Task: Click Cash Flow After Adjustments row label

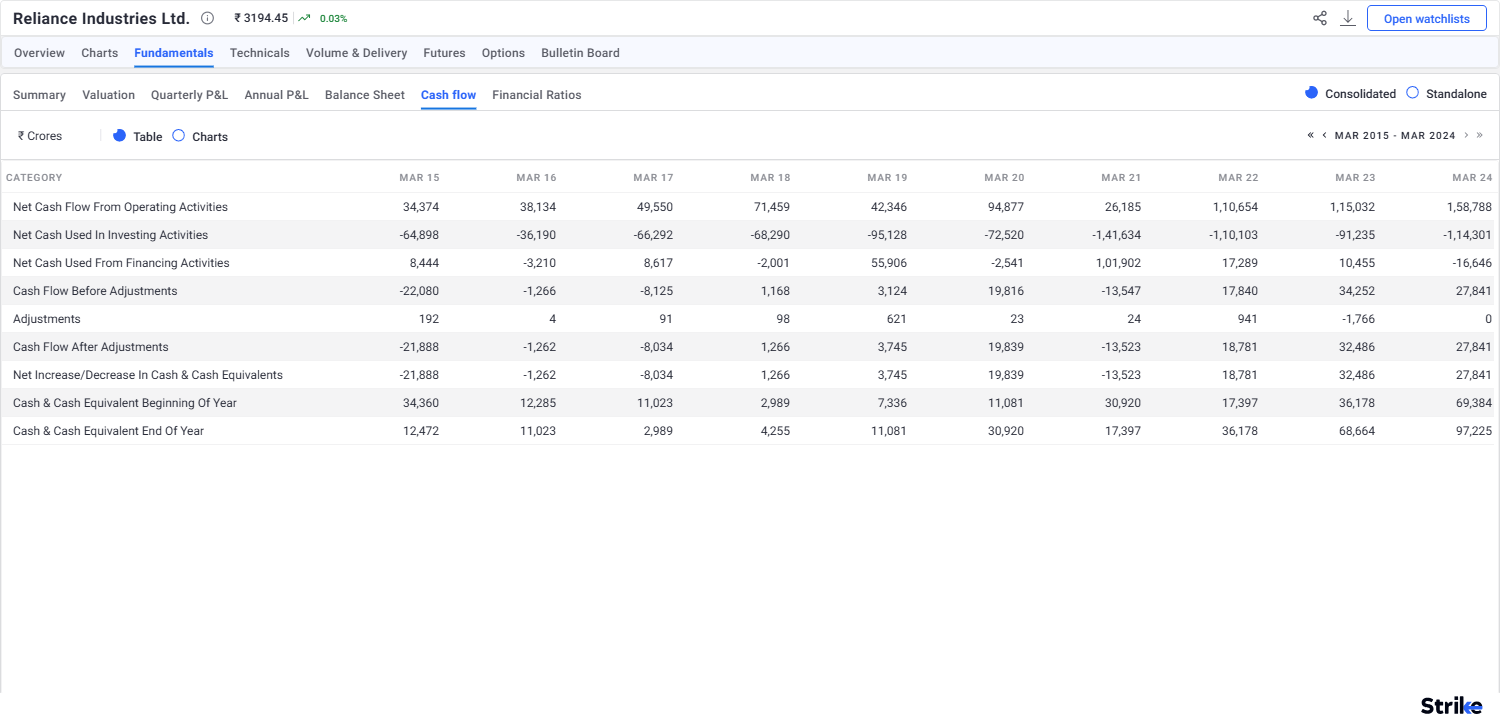Action: 91,347
